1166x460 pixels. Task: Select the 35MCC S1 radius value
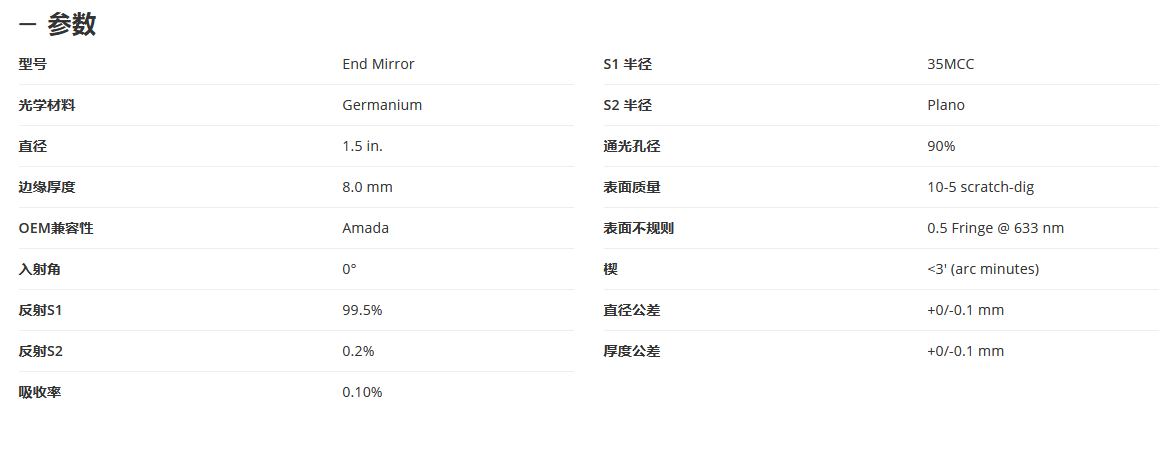(x=950, y=65)
